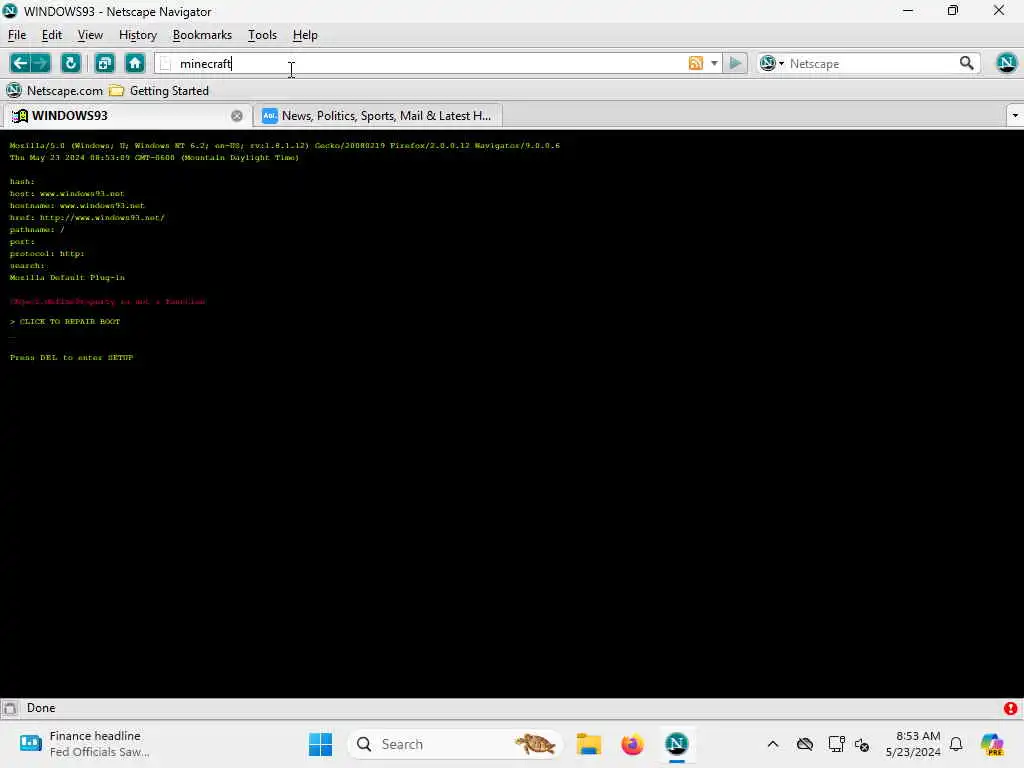
Task: Click the Mozilla Default Plug-in text
Action: tap(67, 278)
